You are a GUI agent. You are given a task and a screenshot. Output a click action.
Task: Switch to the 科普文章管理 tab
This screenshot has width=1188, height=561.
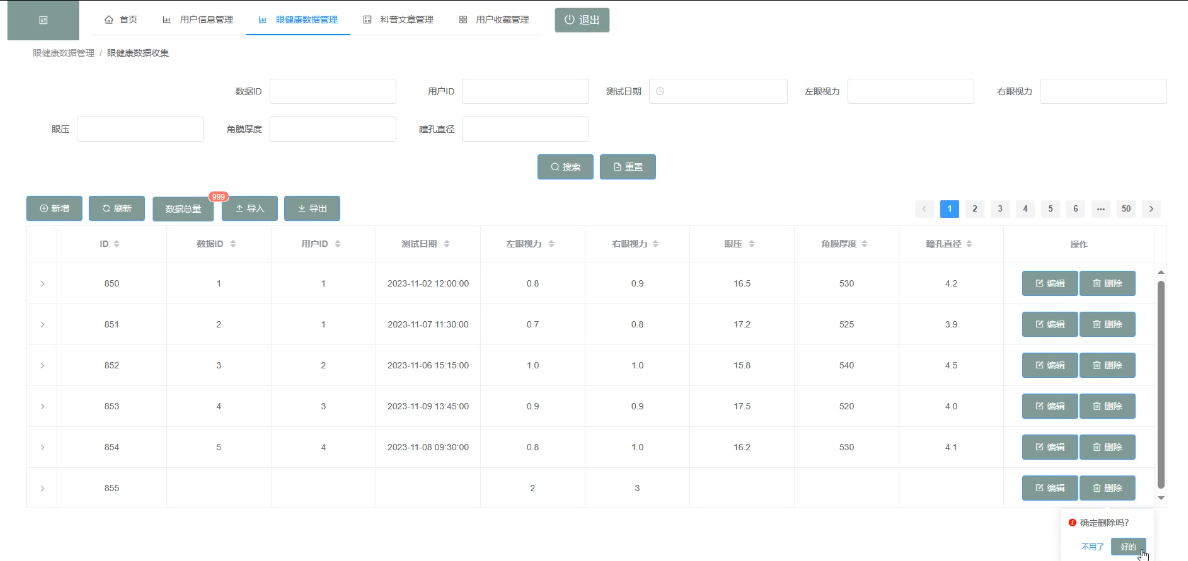tap(398, 20)
